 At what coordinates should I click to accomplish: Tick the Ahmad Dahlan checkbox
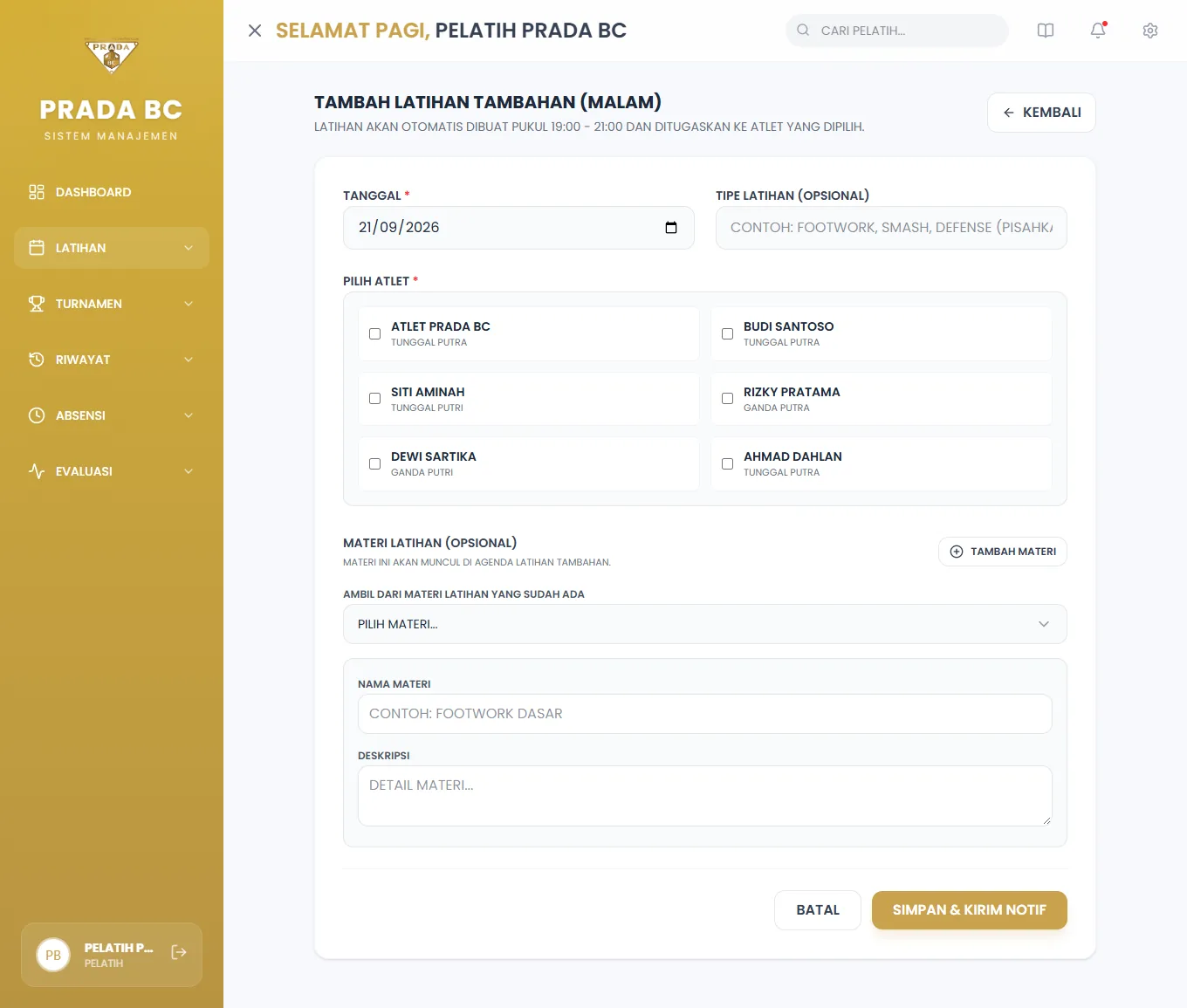(727, 464)
